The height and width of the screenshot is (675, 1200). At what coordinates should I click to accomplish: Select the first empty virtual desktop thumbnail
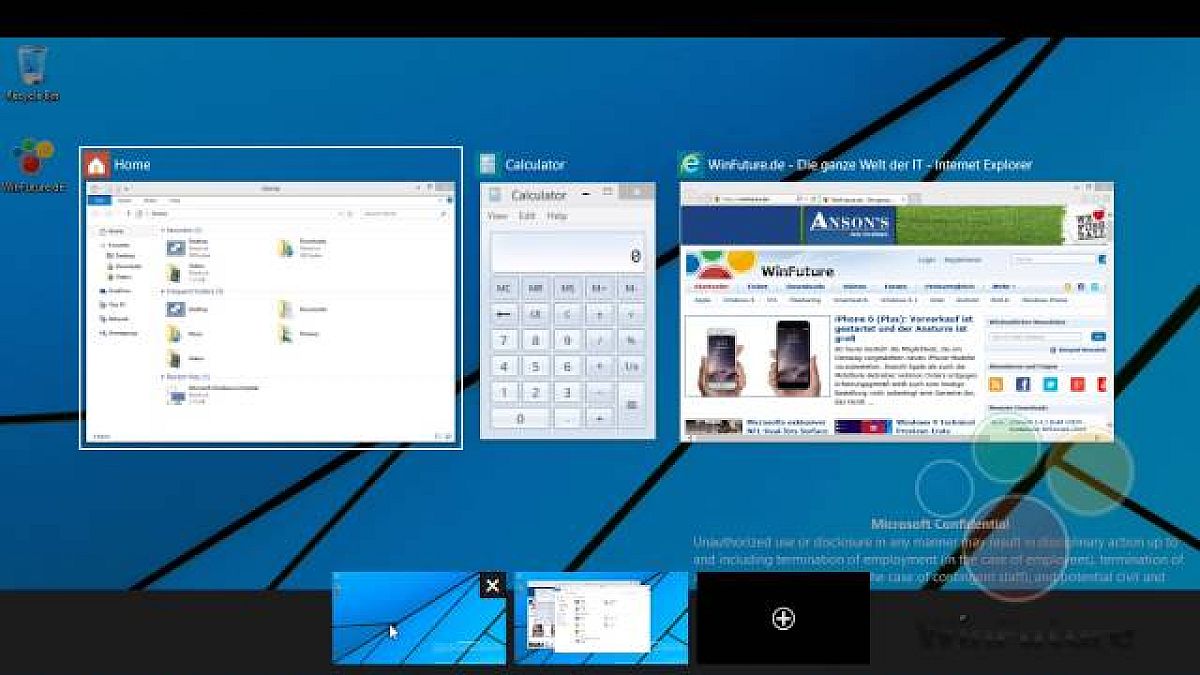[x=418, y=620]
